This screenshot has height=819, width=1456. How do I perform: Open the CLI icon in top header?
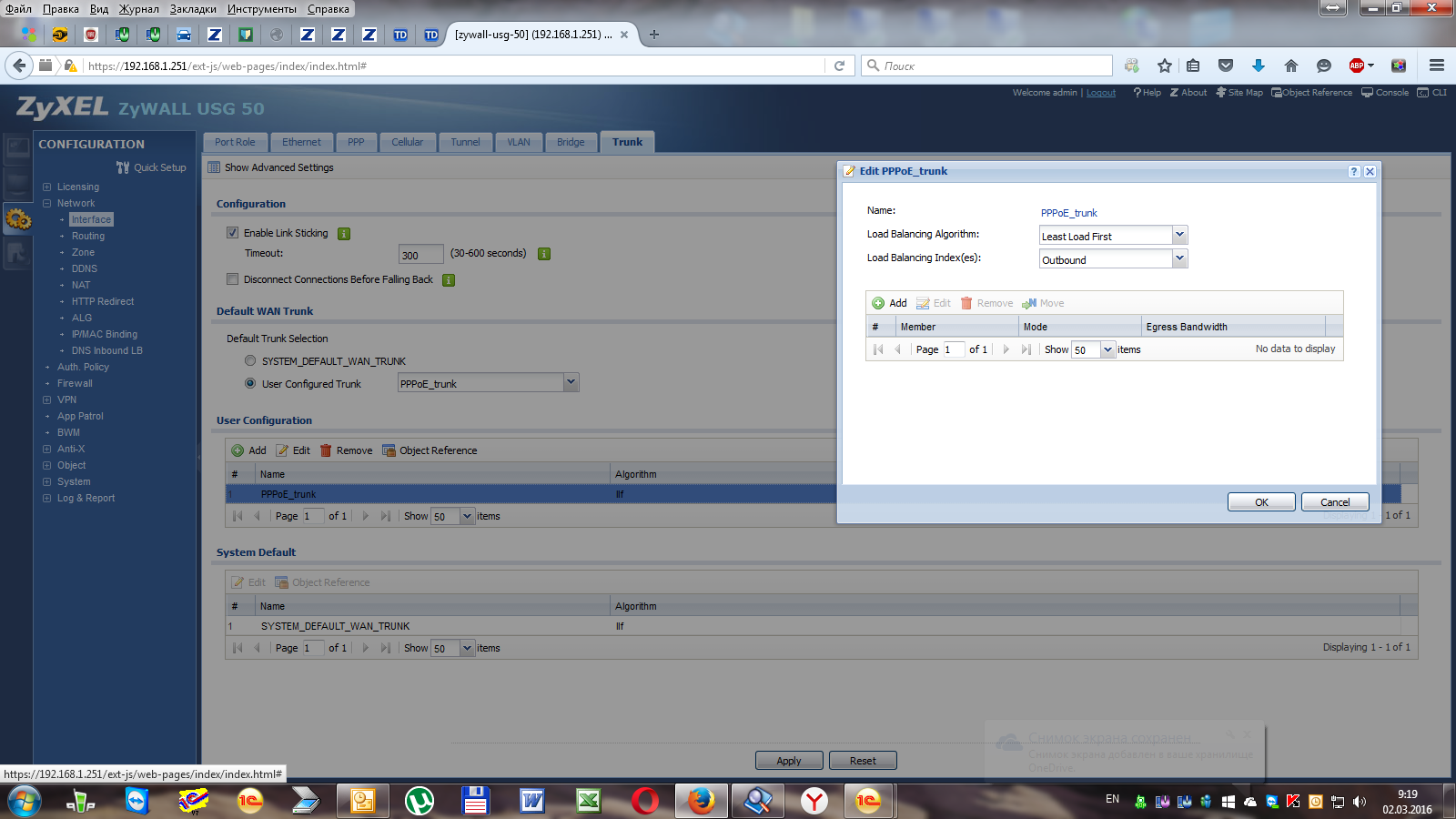pos(1423,92)
